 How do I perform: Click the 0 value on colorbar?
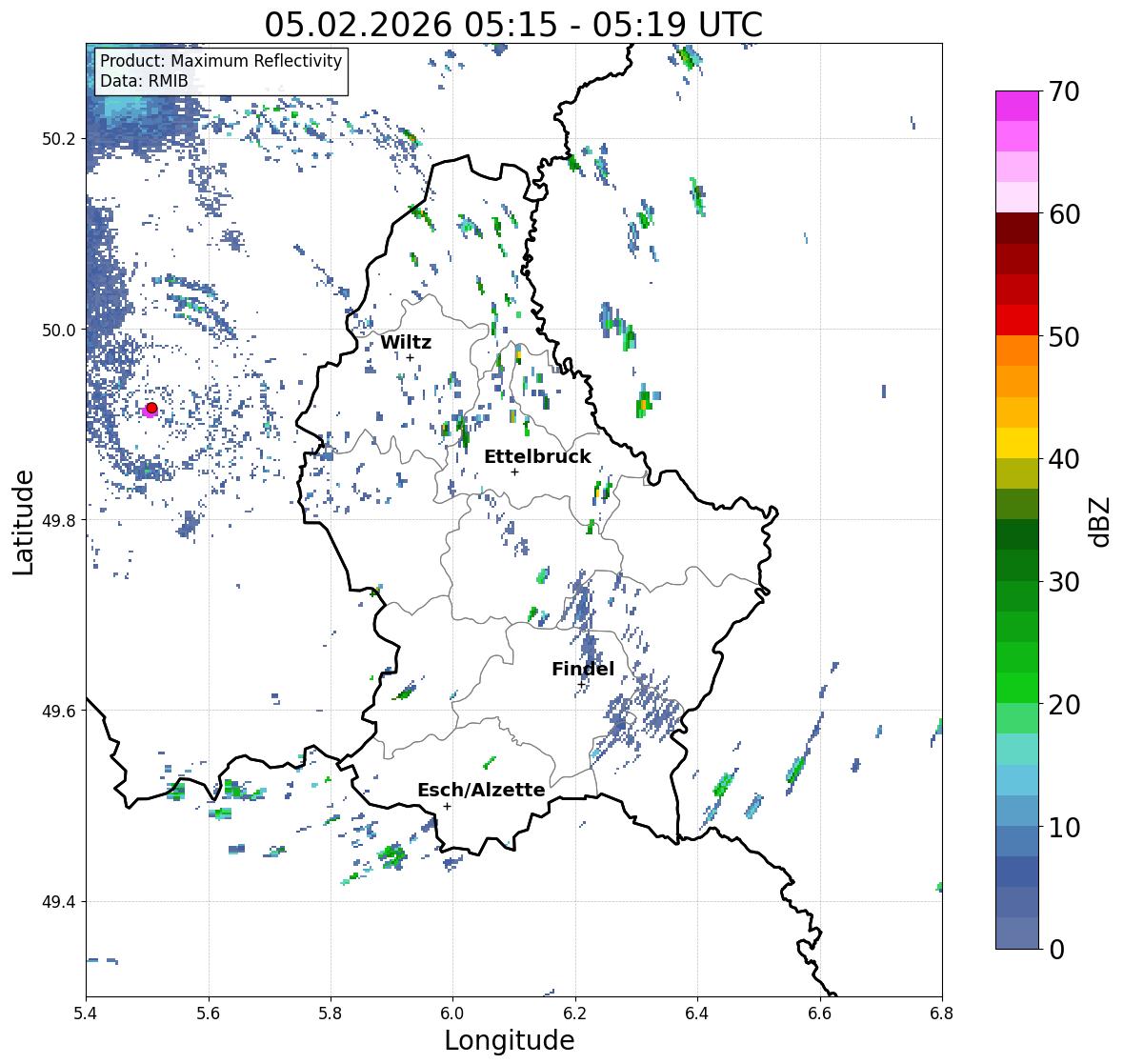[1057, 950]
